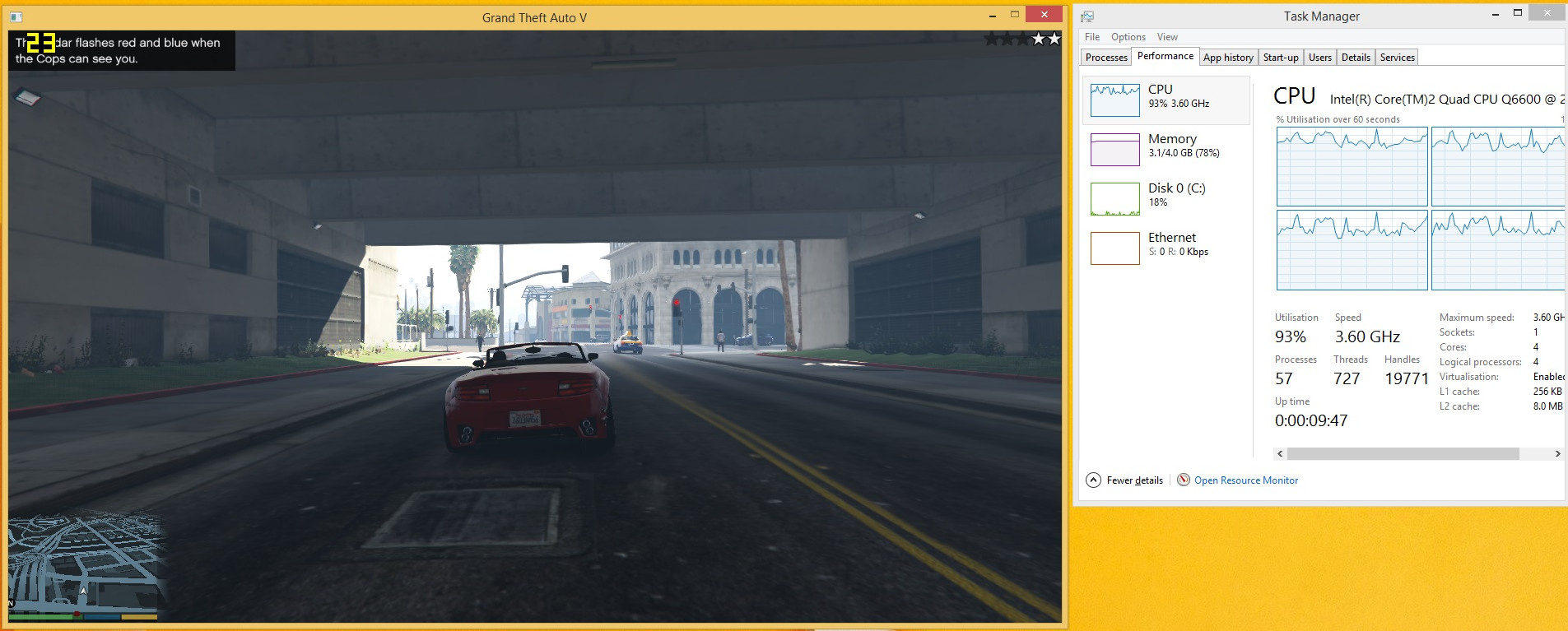Switch to the Services tab

pyautogui.click(x=1397, y=58)
